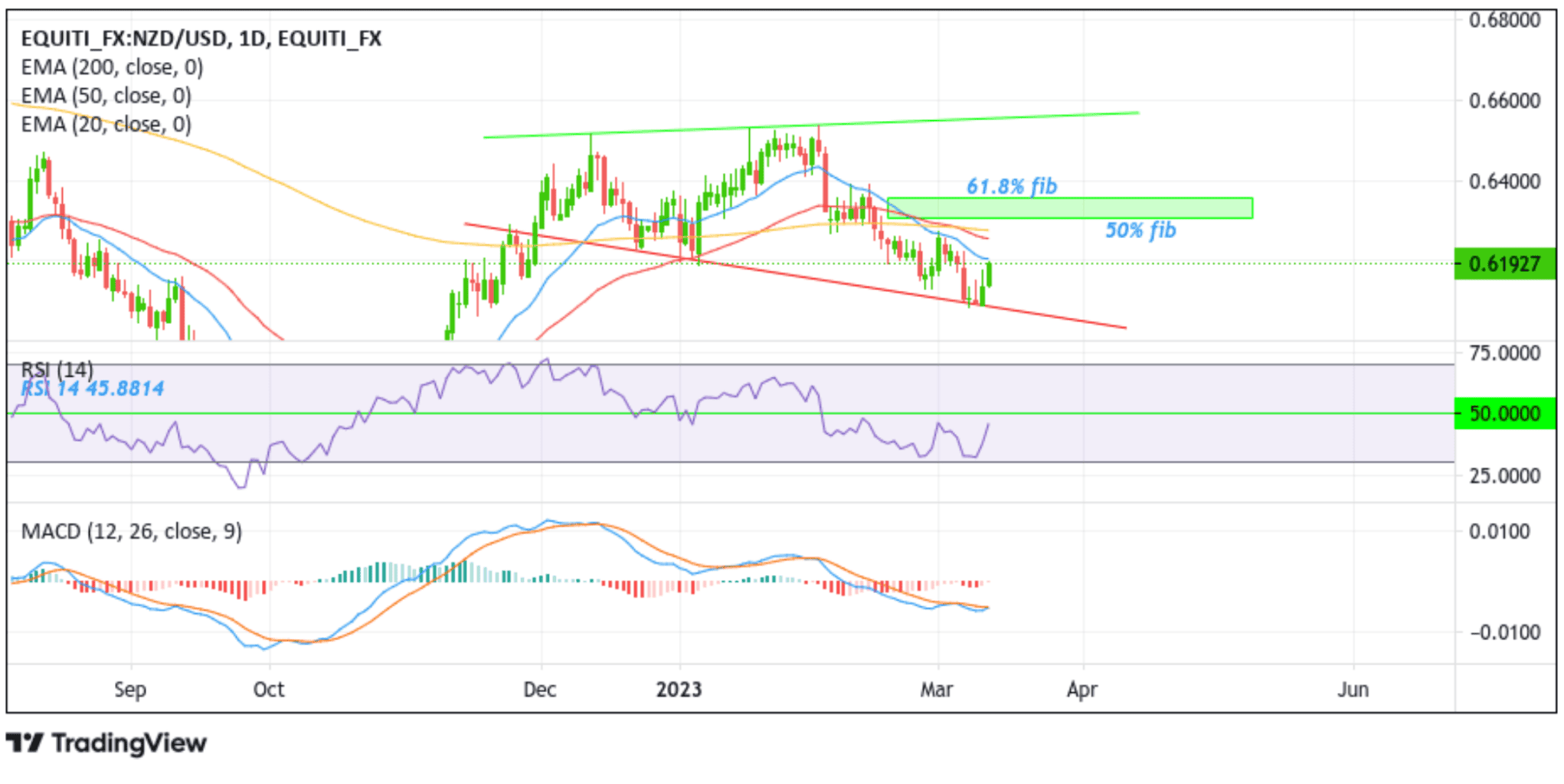Click the 0.0100 MACD axis label
This screenshot has width=1564, height=784.
(x=1499, y=531)
